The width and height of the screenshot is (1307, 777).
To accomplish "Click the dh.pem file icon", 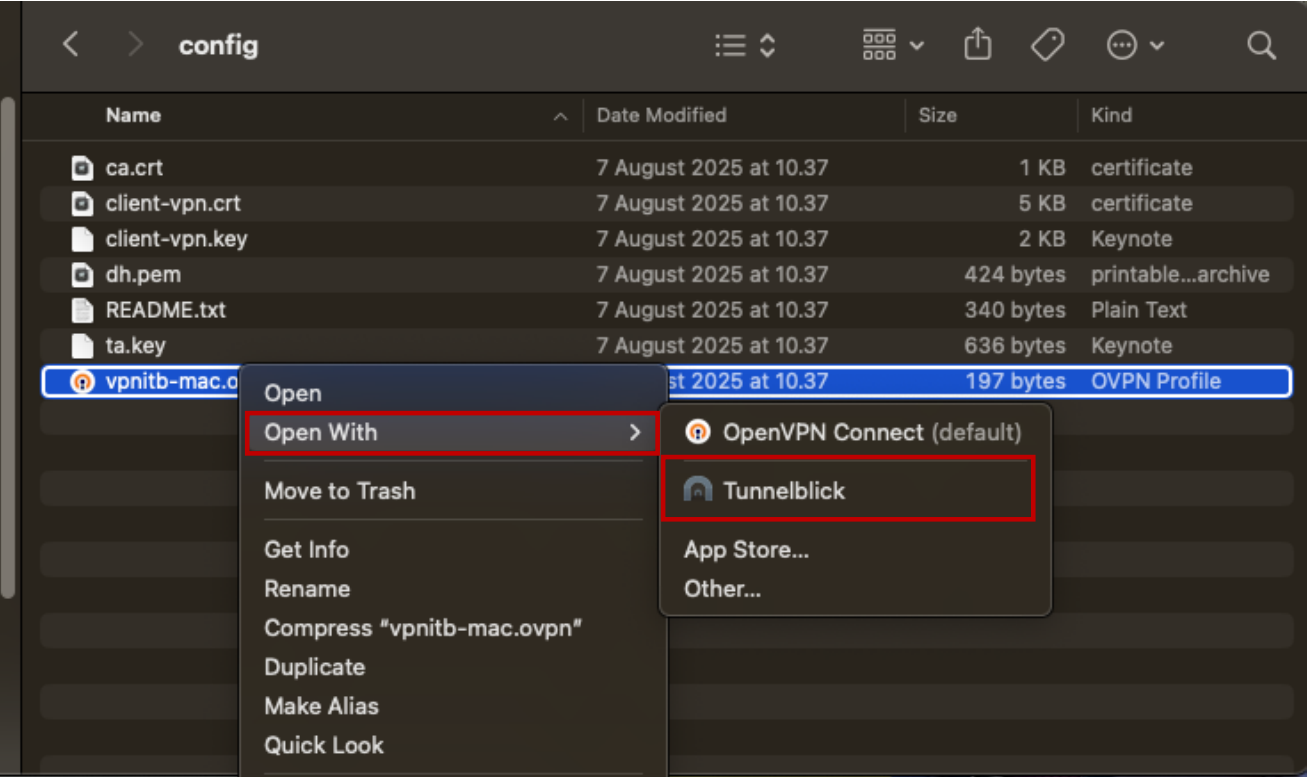I will coord(82,274).
